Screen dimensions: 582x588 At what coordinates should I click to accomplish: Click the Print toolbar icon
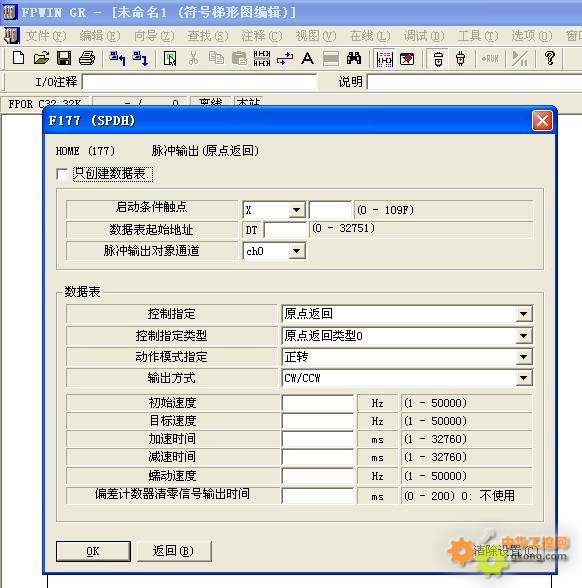(x=87, y=58)
